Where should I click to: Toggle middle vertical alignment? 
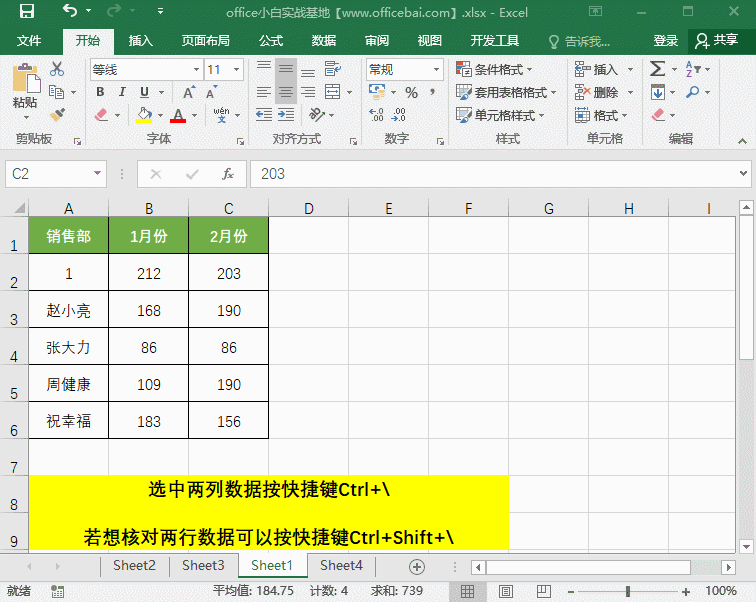(286, 69)
